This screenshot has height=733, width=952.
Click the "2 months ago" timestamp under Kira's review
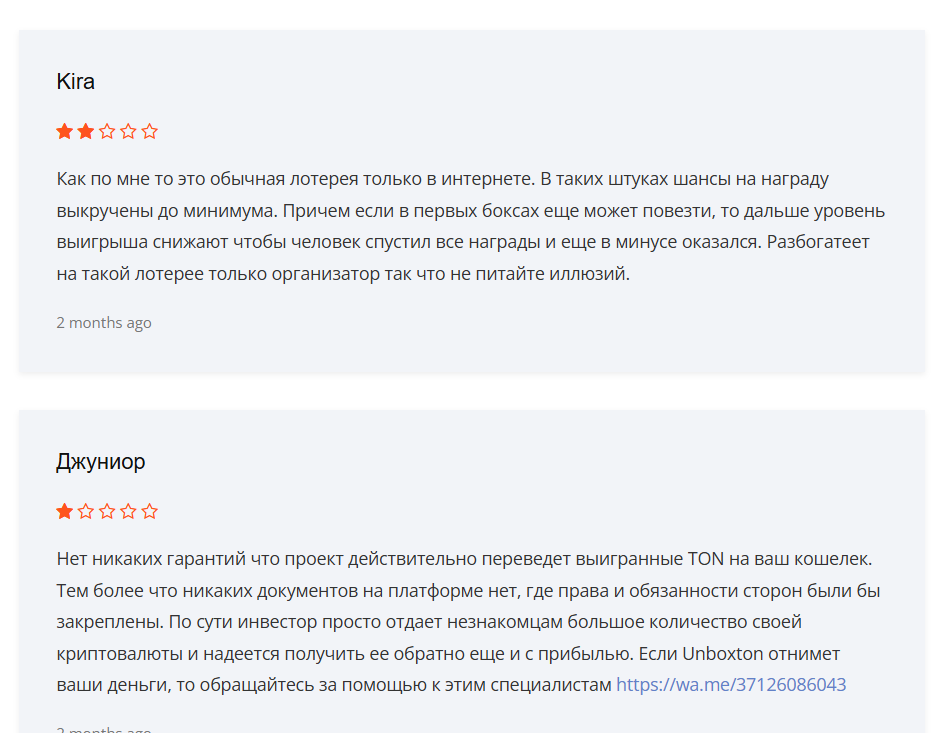104,323
